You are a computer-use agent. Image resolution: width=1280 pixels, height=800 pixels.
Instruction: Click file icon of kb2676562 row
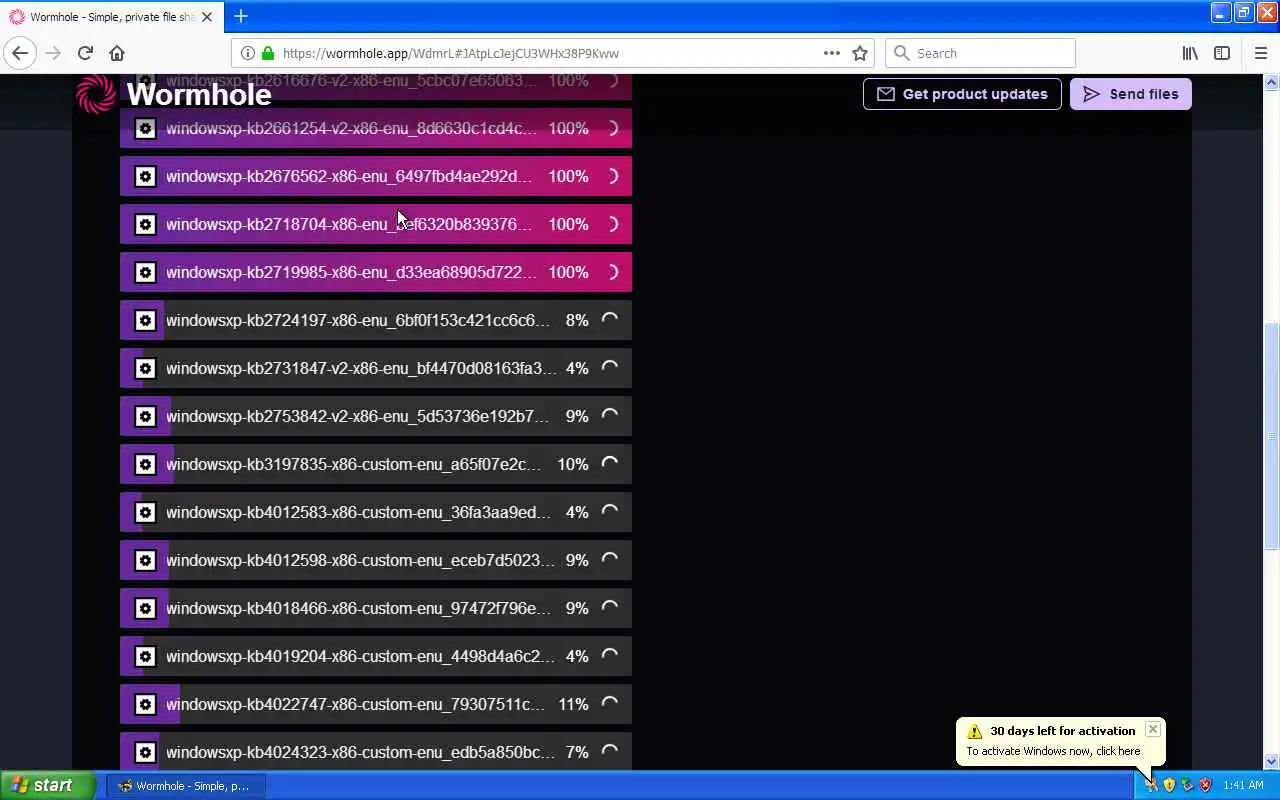click(145, 176)
